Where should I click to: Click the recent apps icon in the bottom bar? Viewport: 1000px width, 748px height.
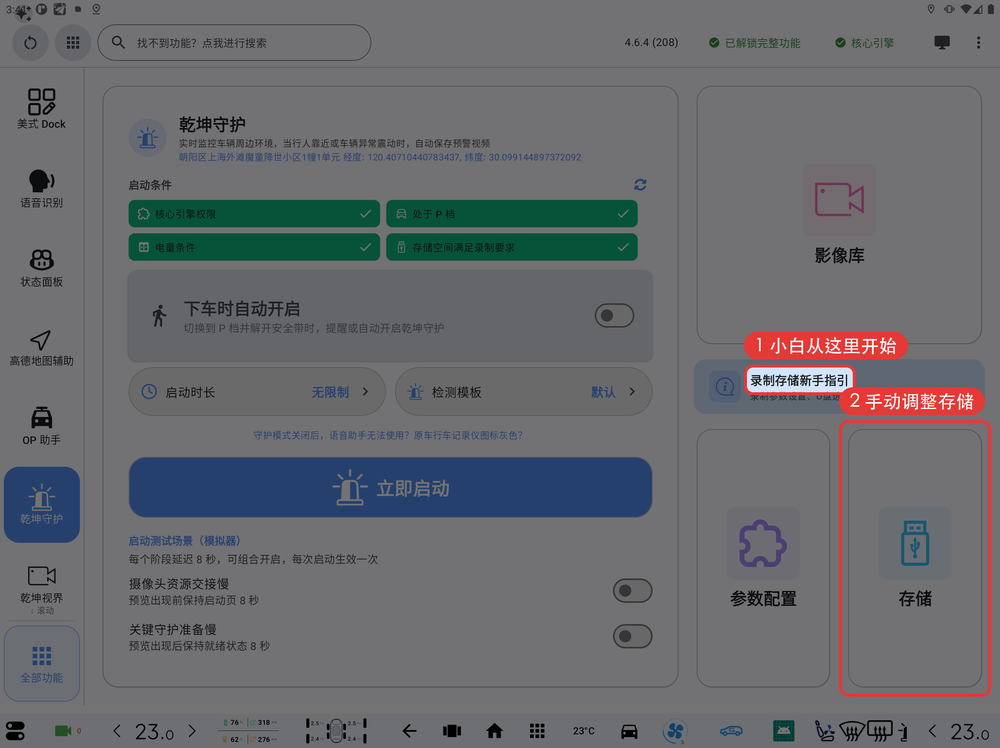(452, 731)
